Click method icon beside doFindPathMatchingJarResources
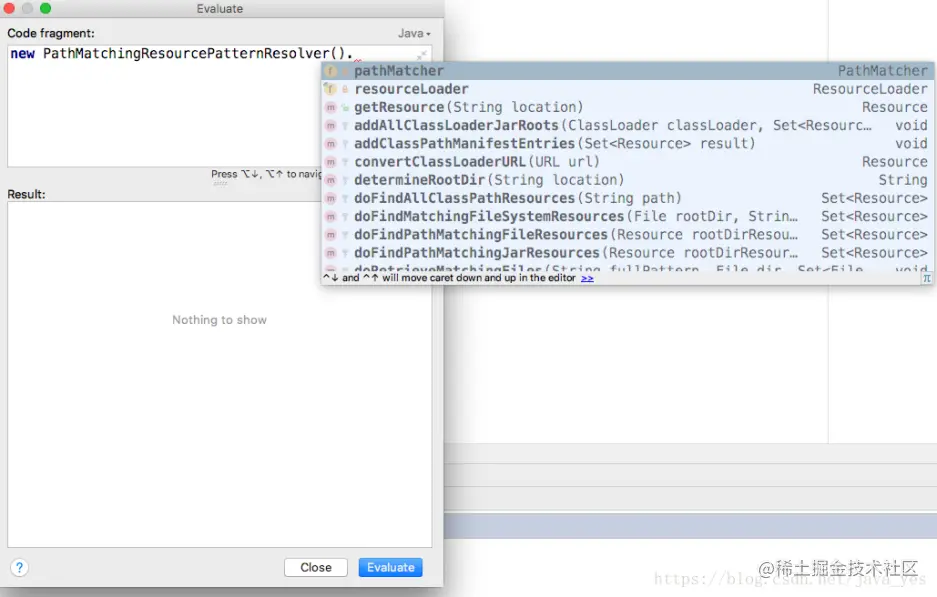937x597 pixels. tap(330, 253)
